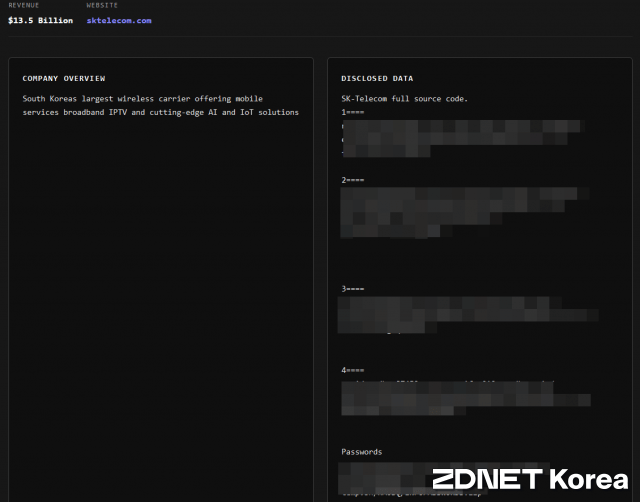Select the COMPANY OVERVIEW heading
640x502 pixels.
64,78
